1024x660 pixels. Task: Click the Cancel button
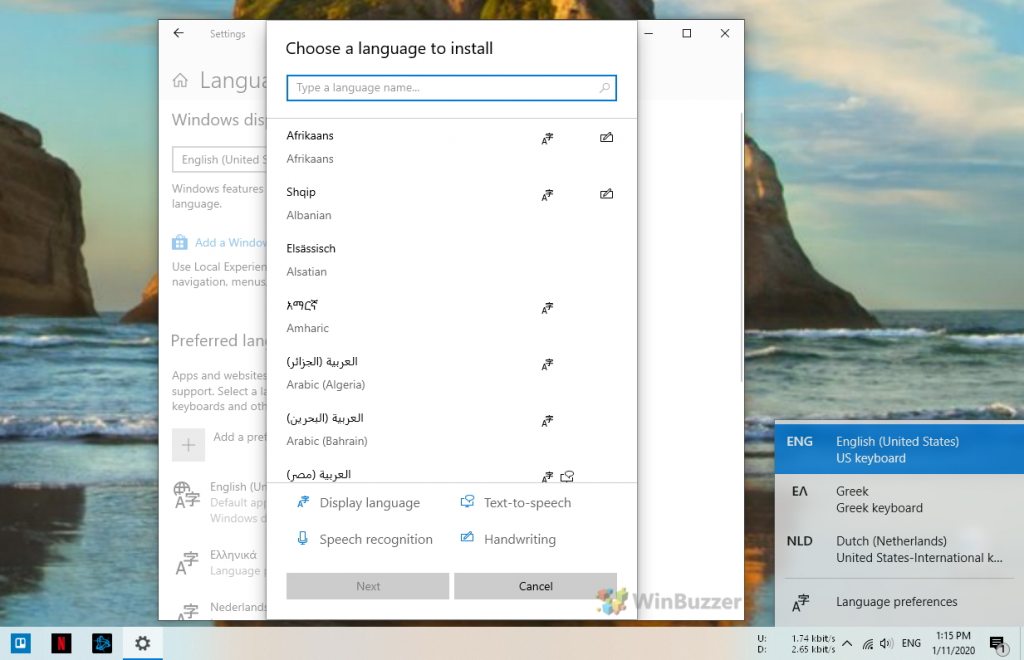[535, 586]
